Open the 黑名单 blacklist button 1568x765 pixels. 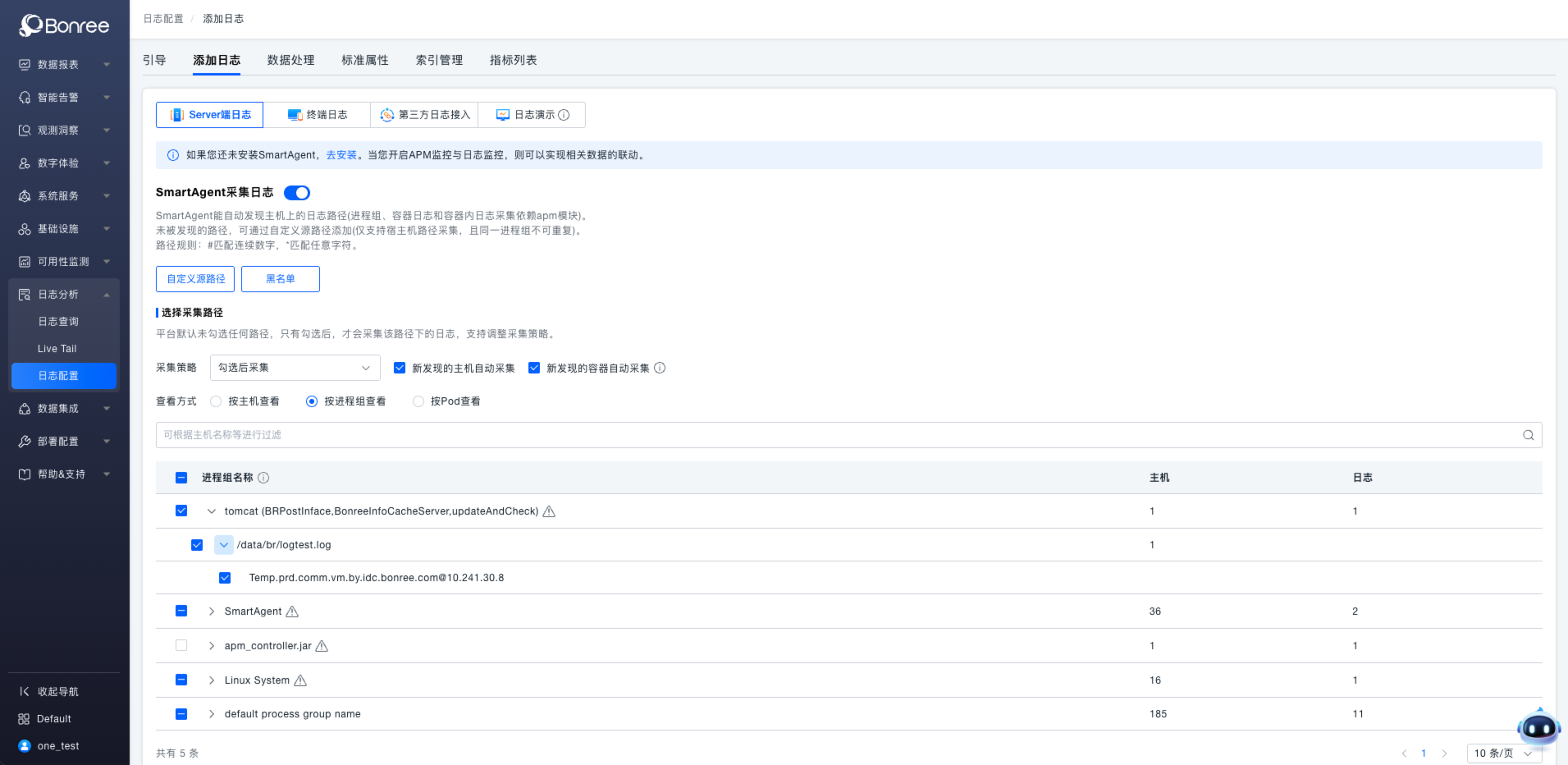pos(280,279)
